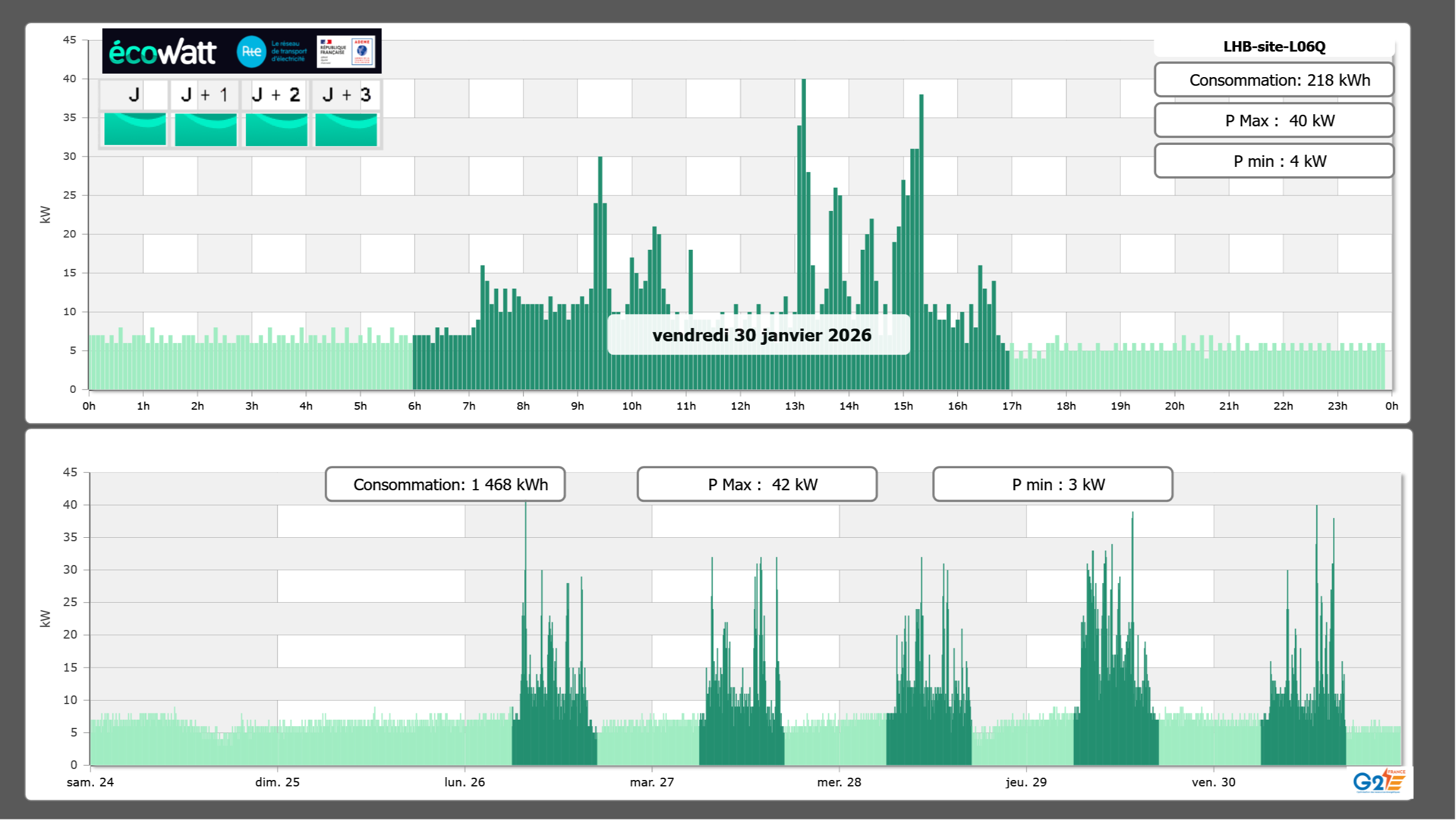Click the P min : 3 kW box
The height and width of the screenshot is (820, 1456).
tap(1052, 484)
